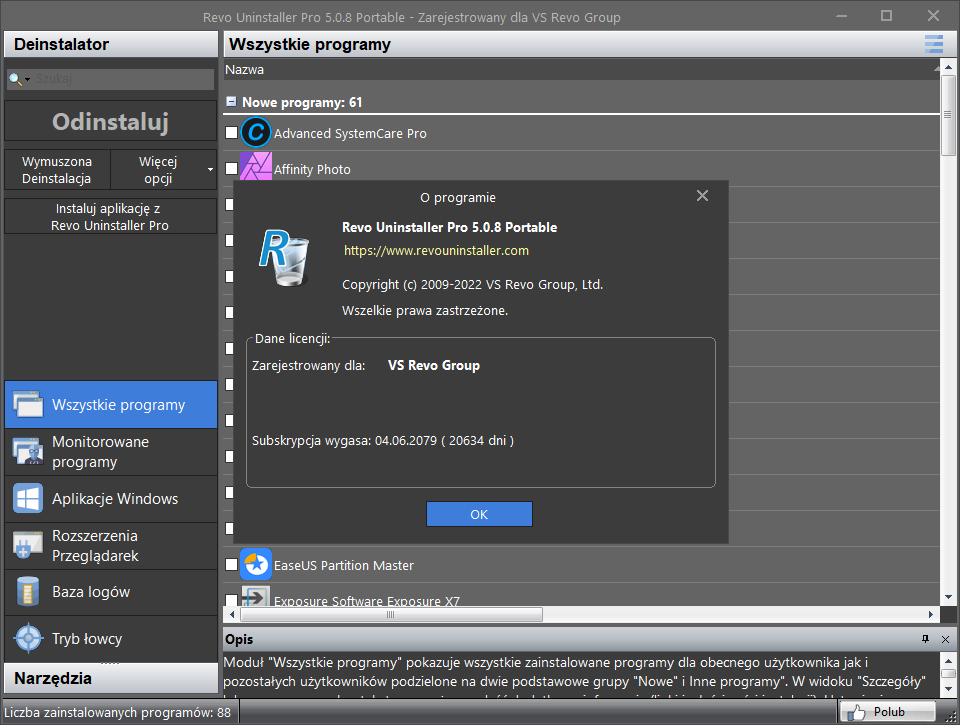The image size is (960, 725).
Task: Open Aplikacje Windows via its Windows logo icon
Action: coord(28,498)
